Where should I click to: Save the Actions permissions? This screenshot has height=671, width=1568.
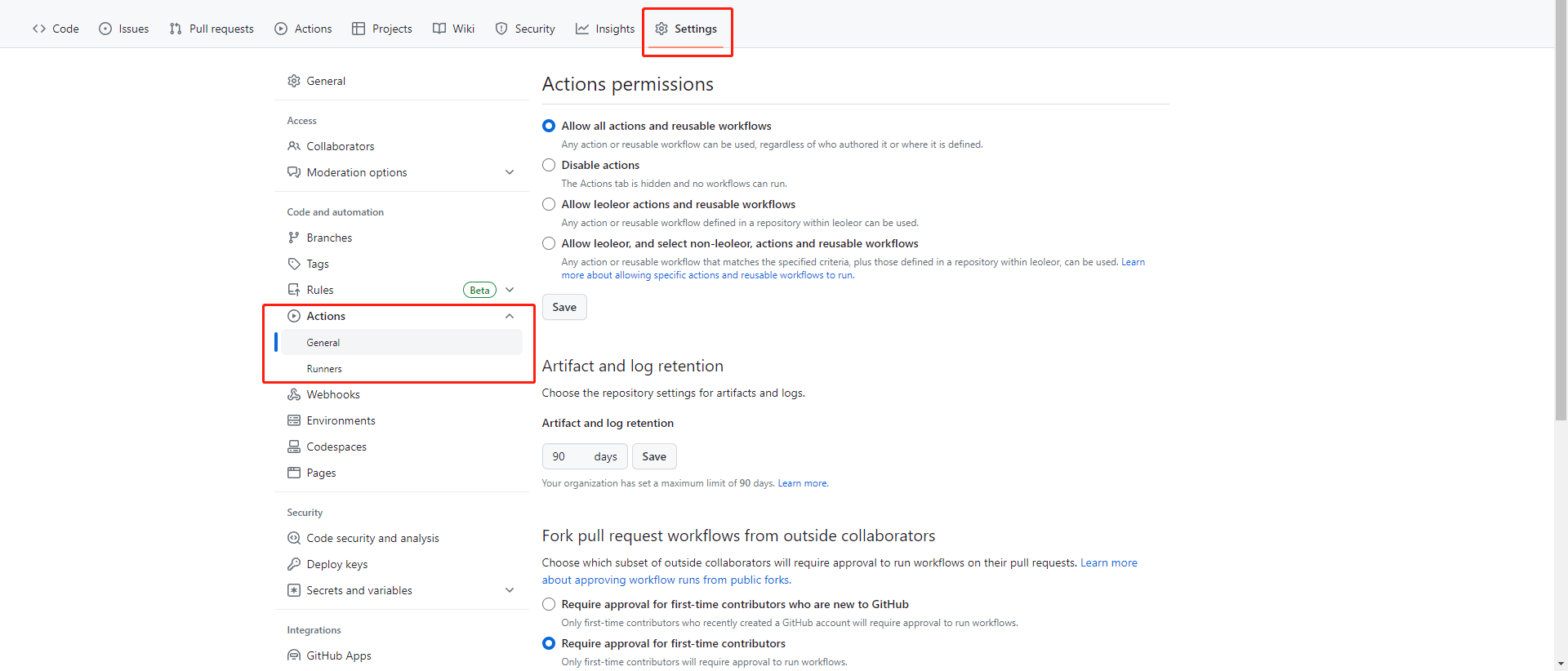tap(564, 307)
